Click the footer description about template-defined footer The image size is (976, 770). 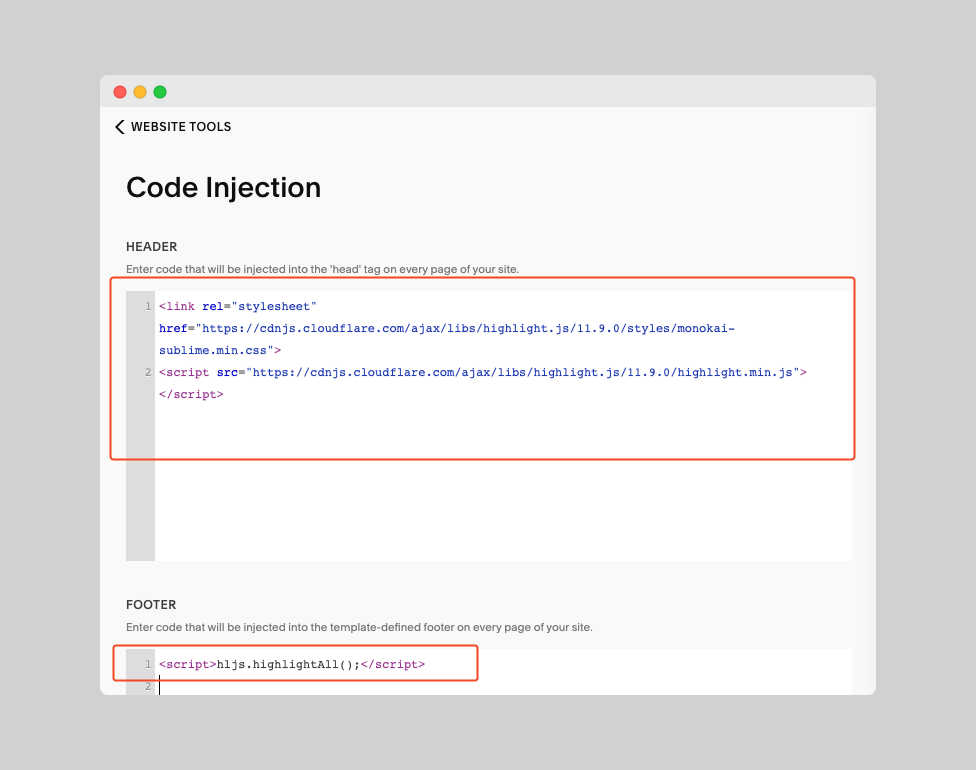359,627
